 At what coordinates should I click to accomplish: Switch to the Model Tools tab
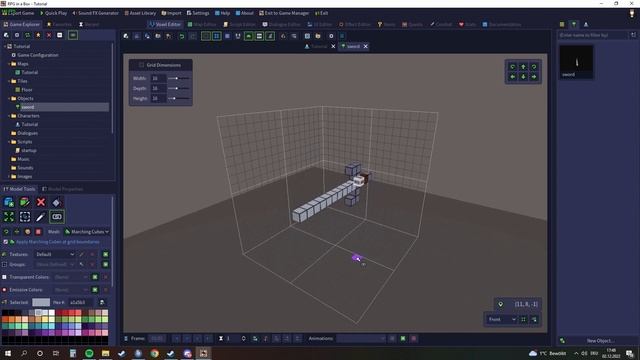coord(19,189)
